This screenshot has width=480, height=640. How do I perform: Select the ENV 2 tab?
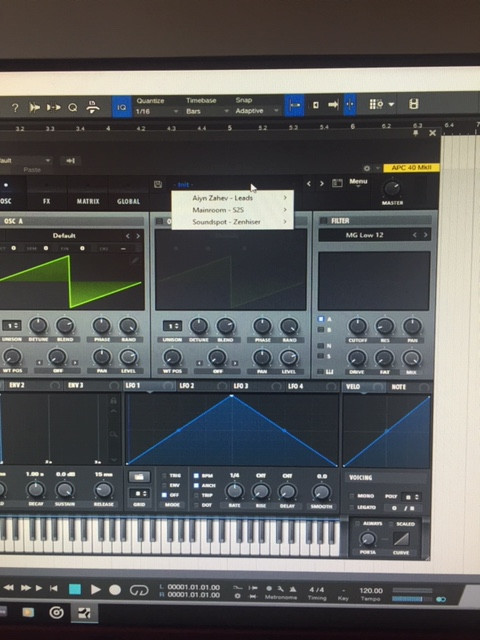(x=17, y=385)
